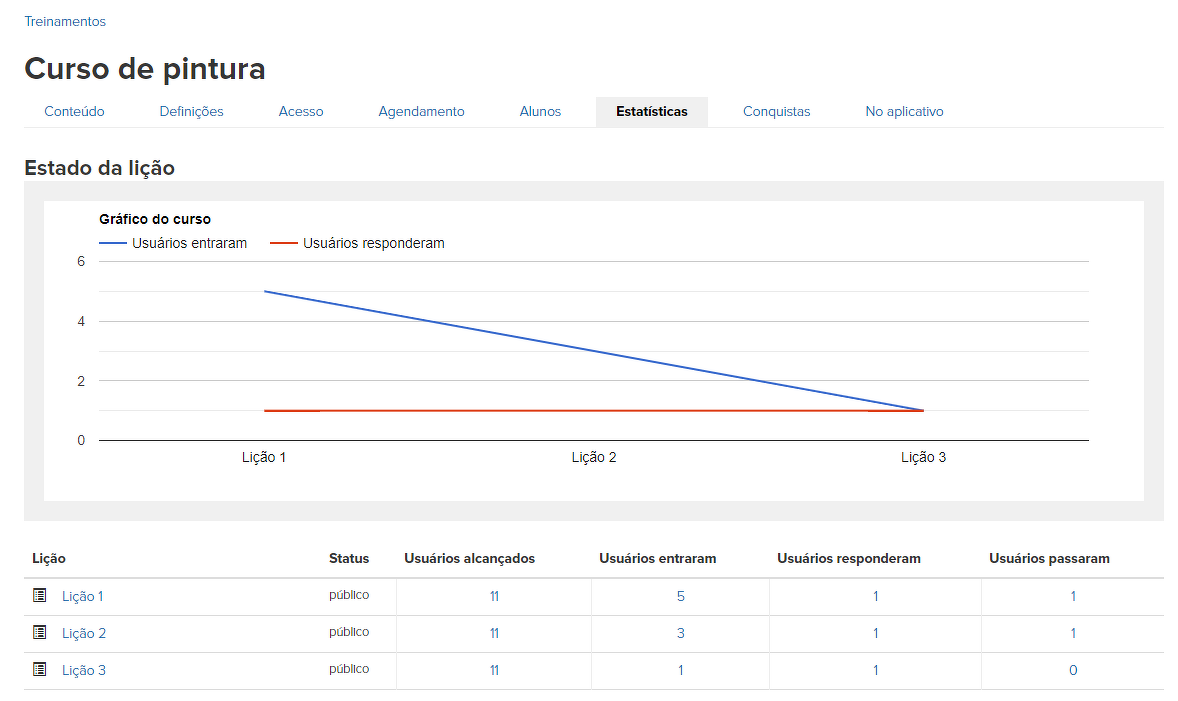
Task: Open the Lição 1 link in table
Action: 83,597
